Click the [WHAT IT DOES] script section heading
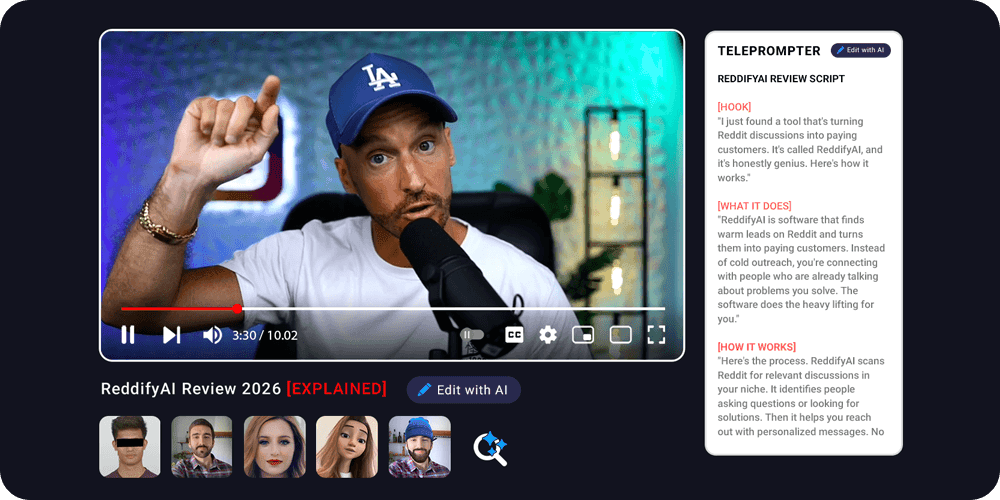The image size is (1000, 500). coord(754,205)
